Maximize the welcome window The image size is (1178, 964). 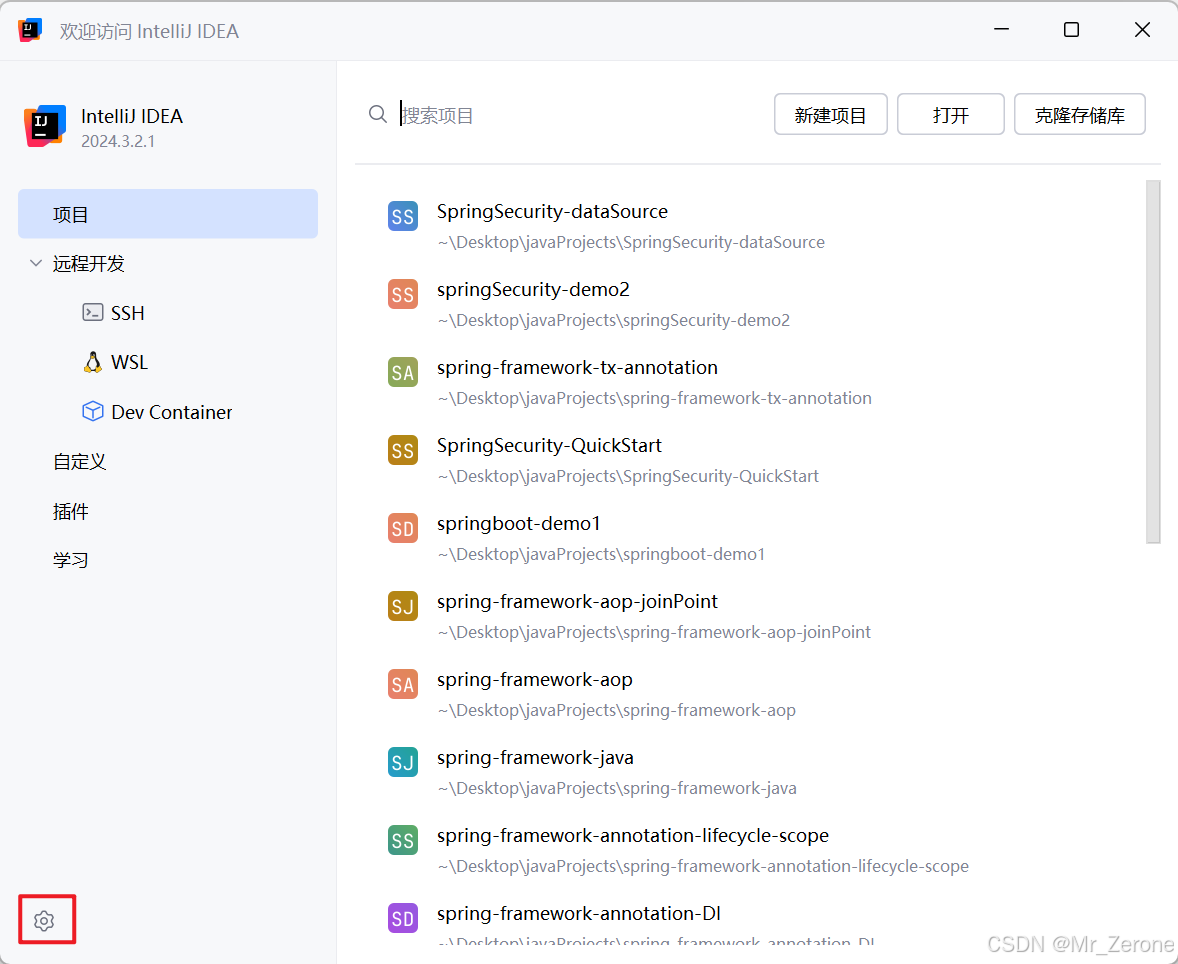pos(1071,29)
